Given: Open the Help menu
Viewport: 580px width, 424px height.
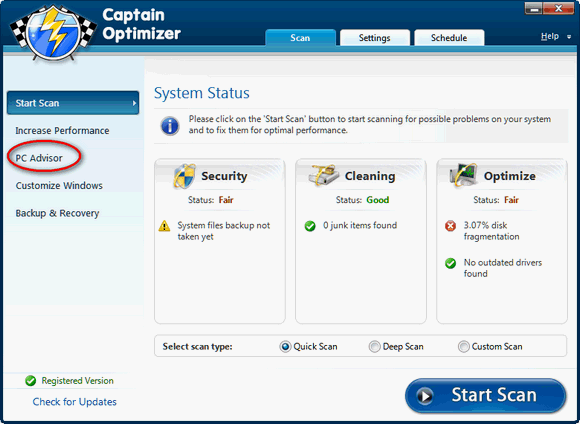Looking at the screenshot, I should point(550,36).
